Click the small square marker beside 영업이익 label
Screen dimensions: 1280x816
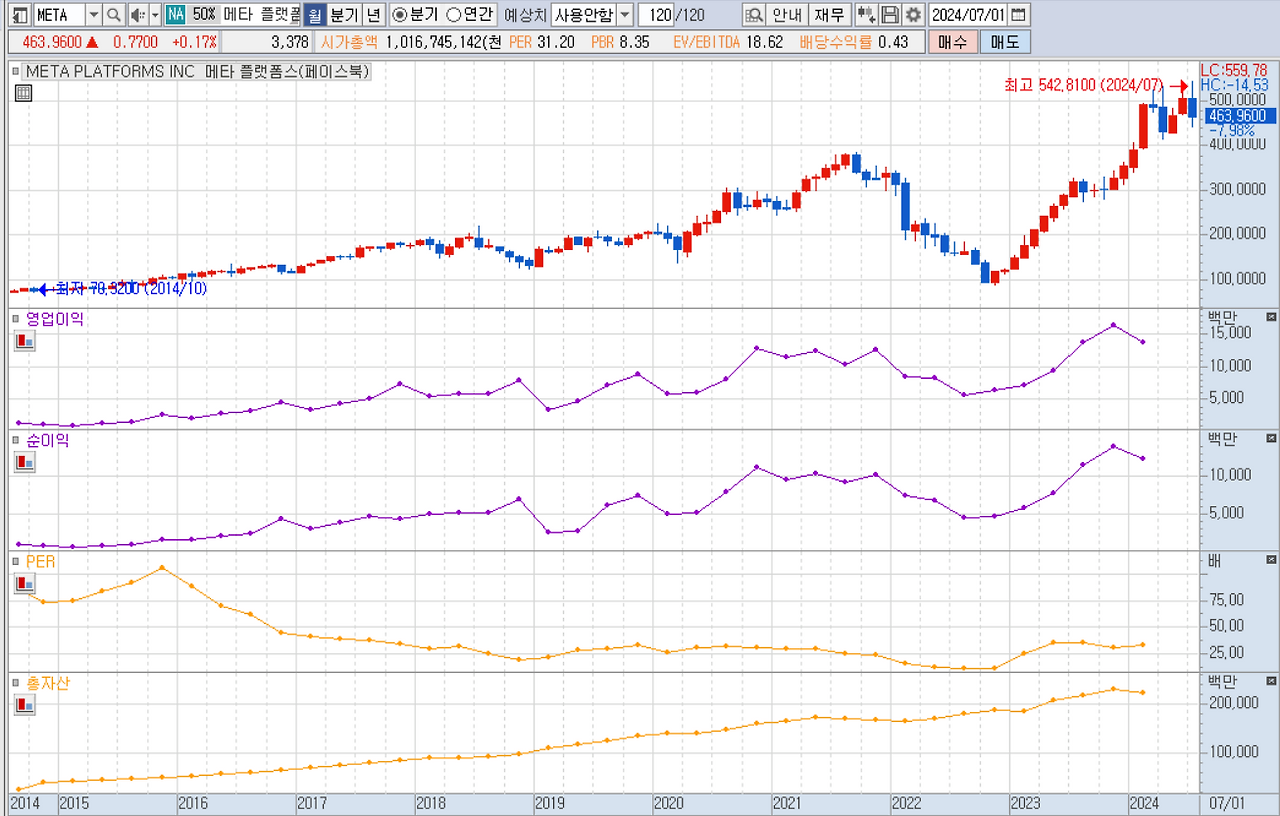tap(16, 319)
